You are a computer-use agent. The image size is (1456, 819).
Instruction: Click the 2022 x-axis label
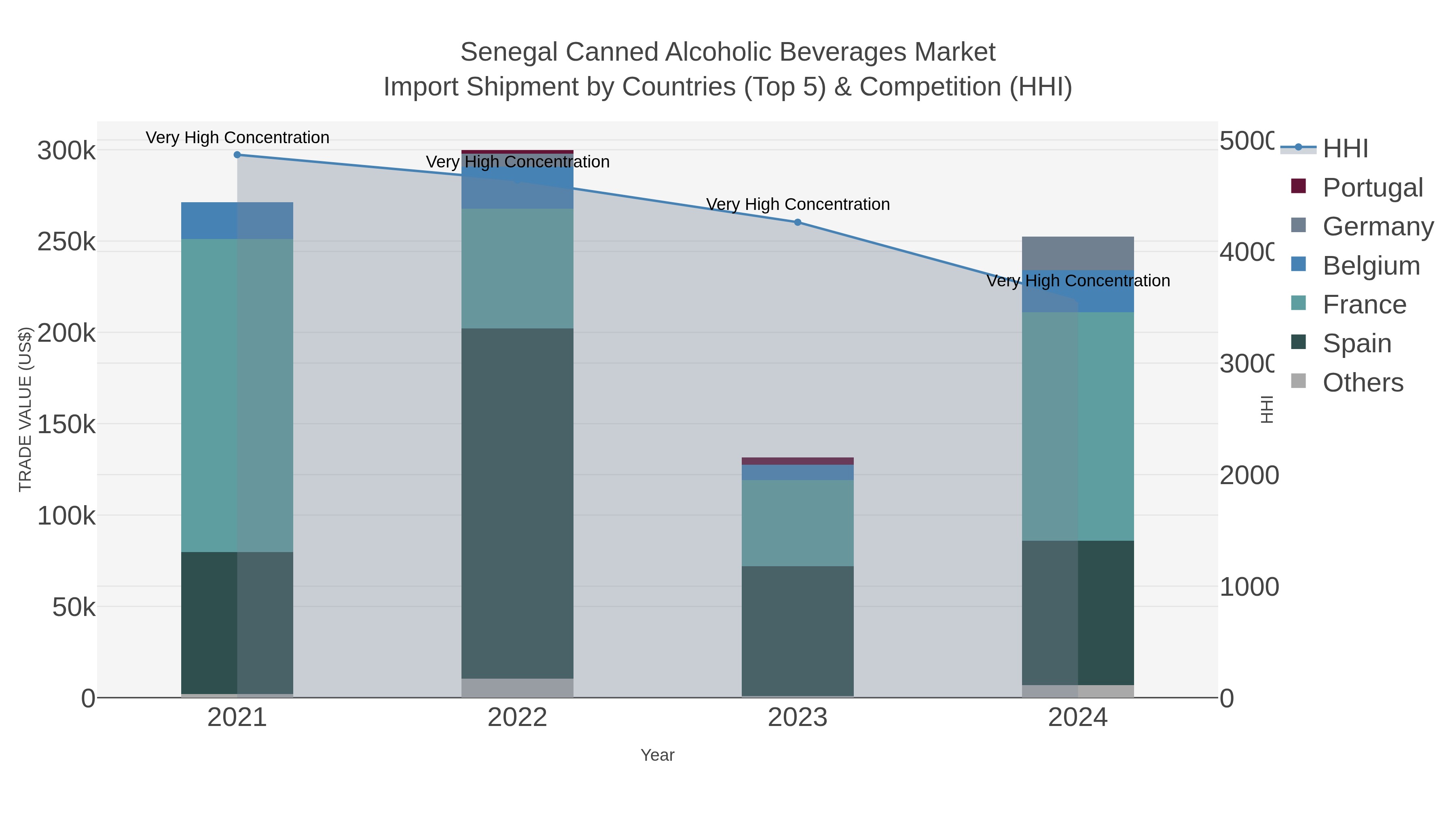point(517,718)
